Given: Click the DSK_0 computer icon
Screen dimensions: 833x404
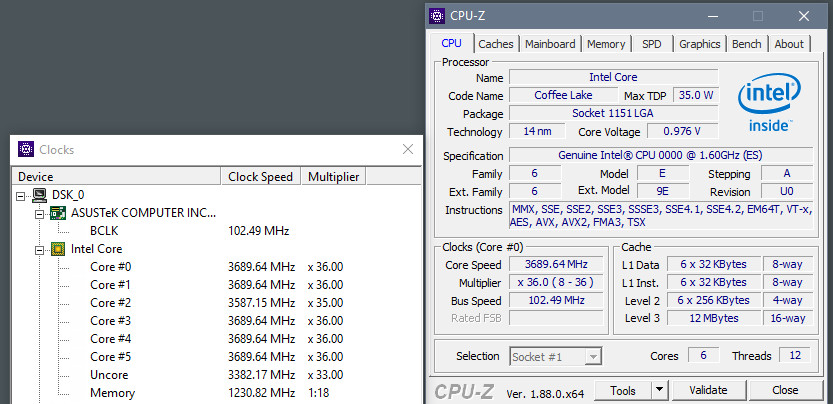Looking at the screenshot, I should click(39, 195).
